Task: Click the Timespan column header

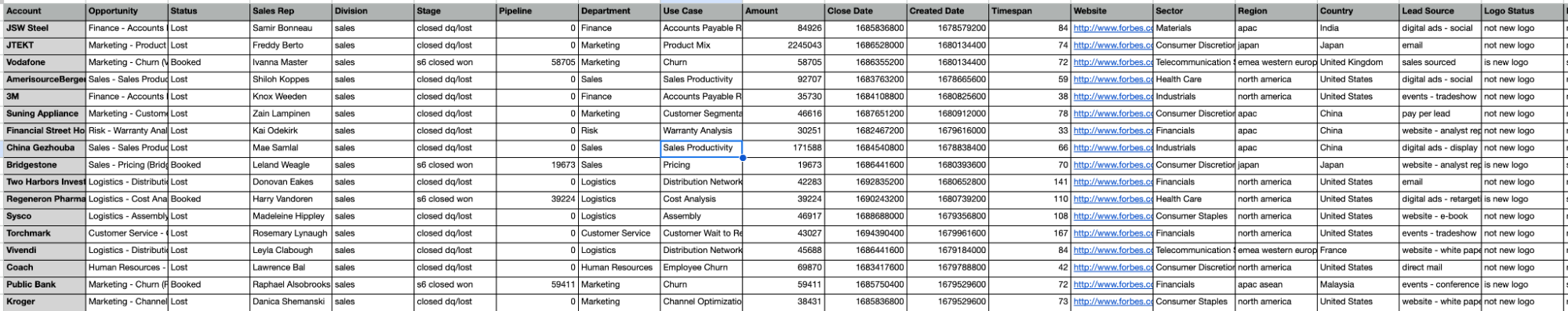Action: point(1030,11)
